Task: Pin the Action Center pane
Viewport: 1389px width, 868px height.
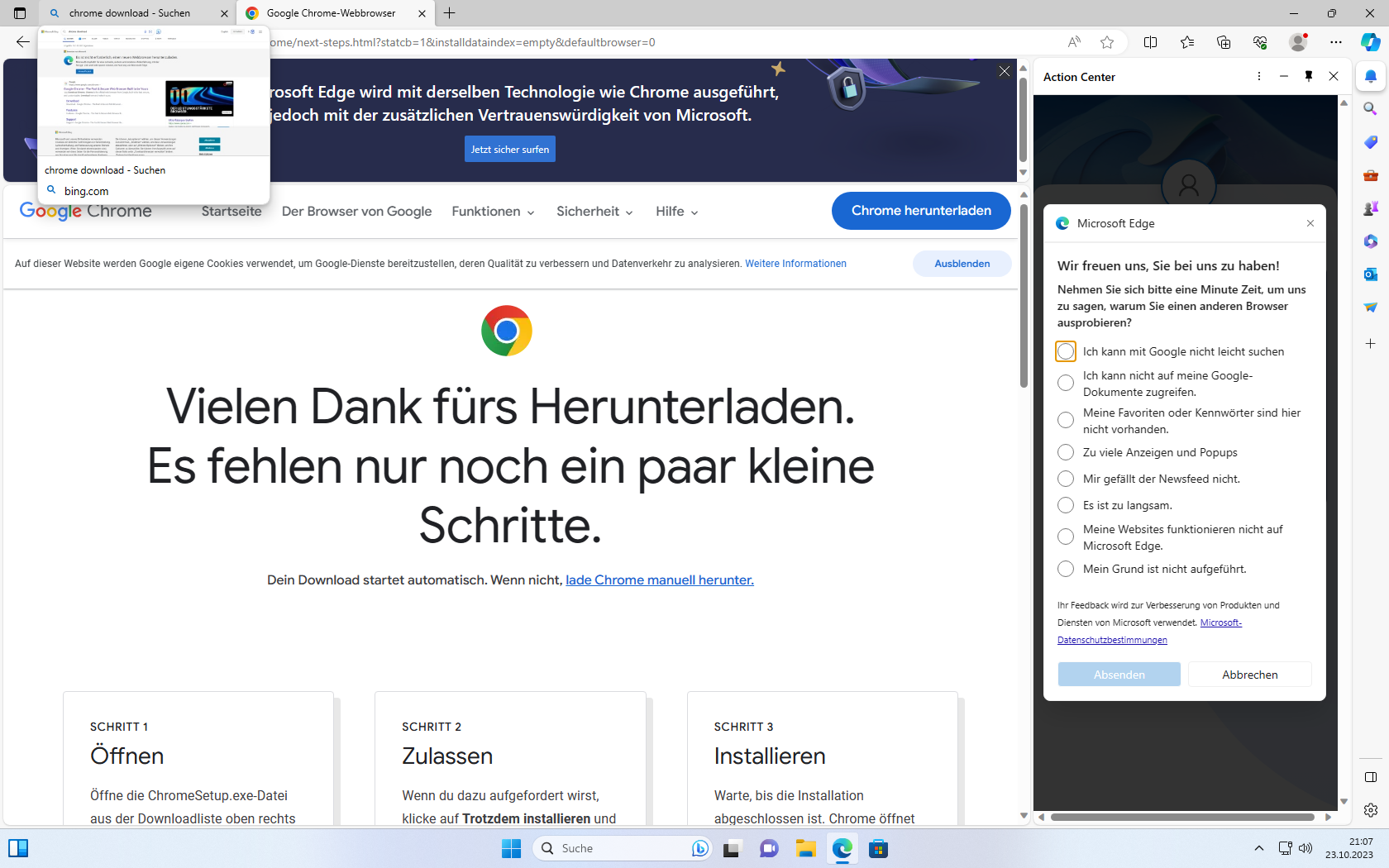Action: click(1309, 76)
